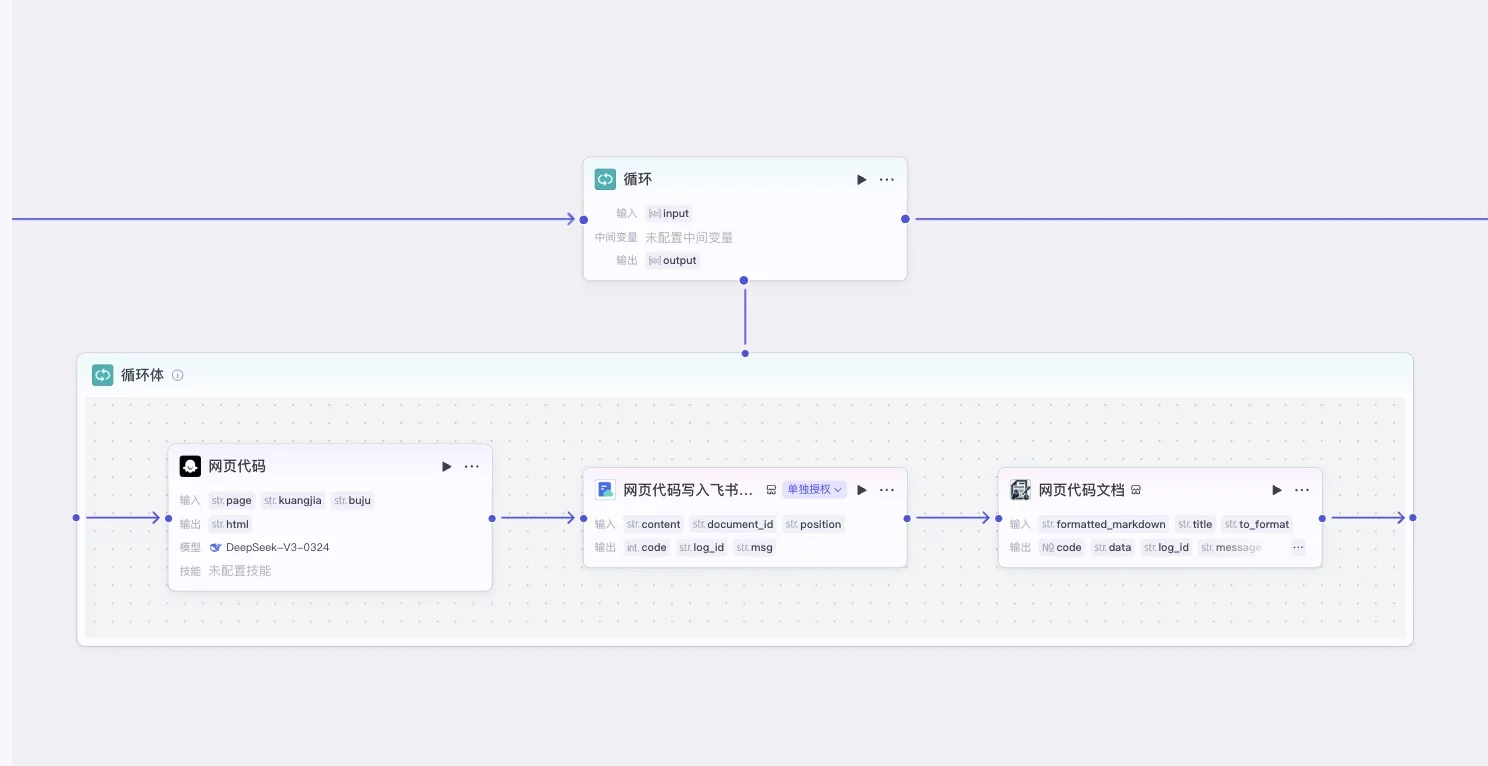Select the document_id input parameter tag

tap(733, 524)
